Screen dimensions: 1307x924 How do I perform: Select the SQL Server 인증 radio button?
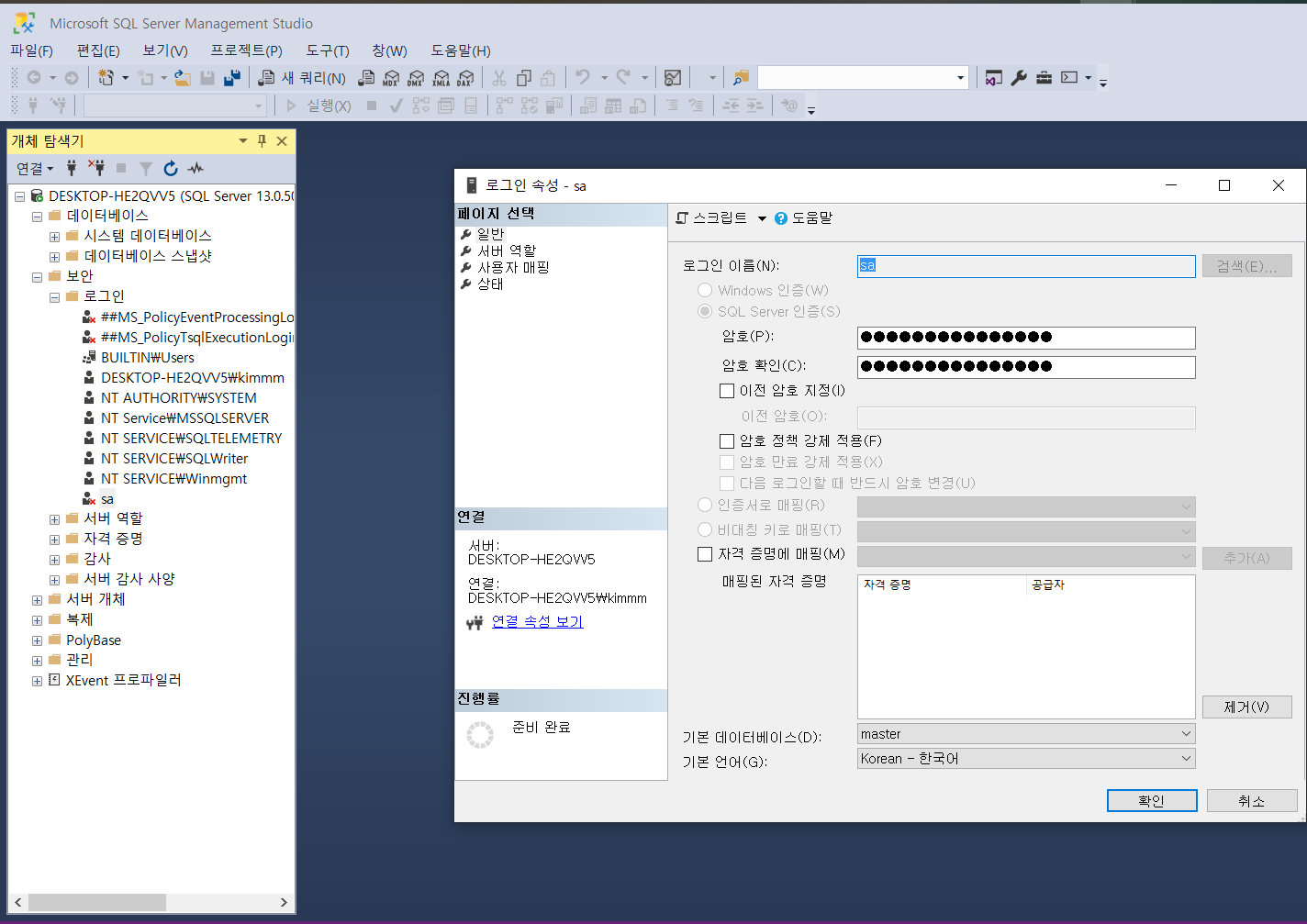click(705, 311)
